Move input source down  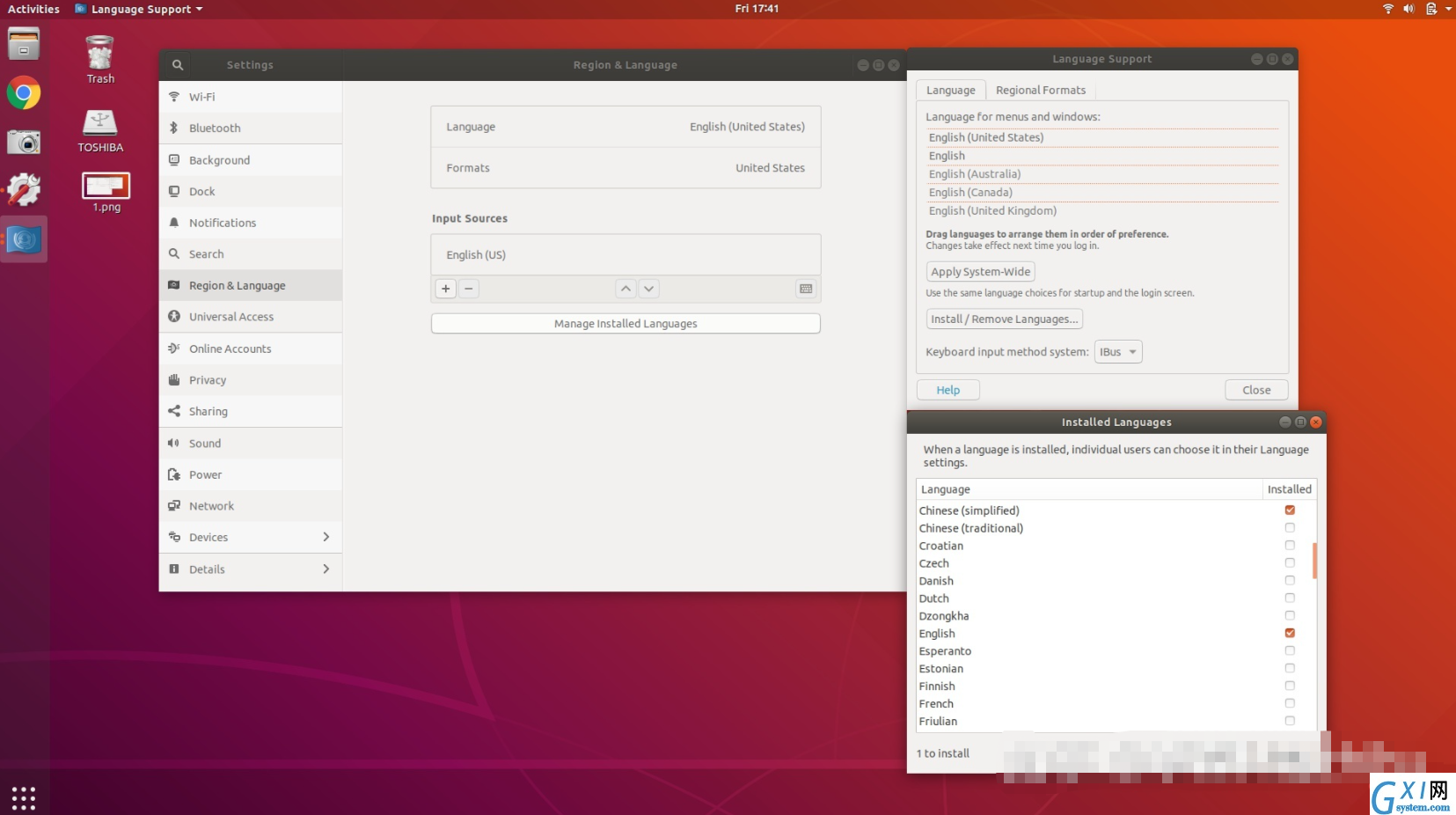pos(648,289)
